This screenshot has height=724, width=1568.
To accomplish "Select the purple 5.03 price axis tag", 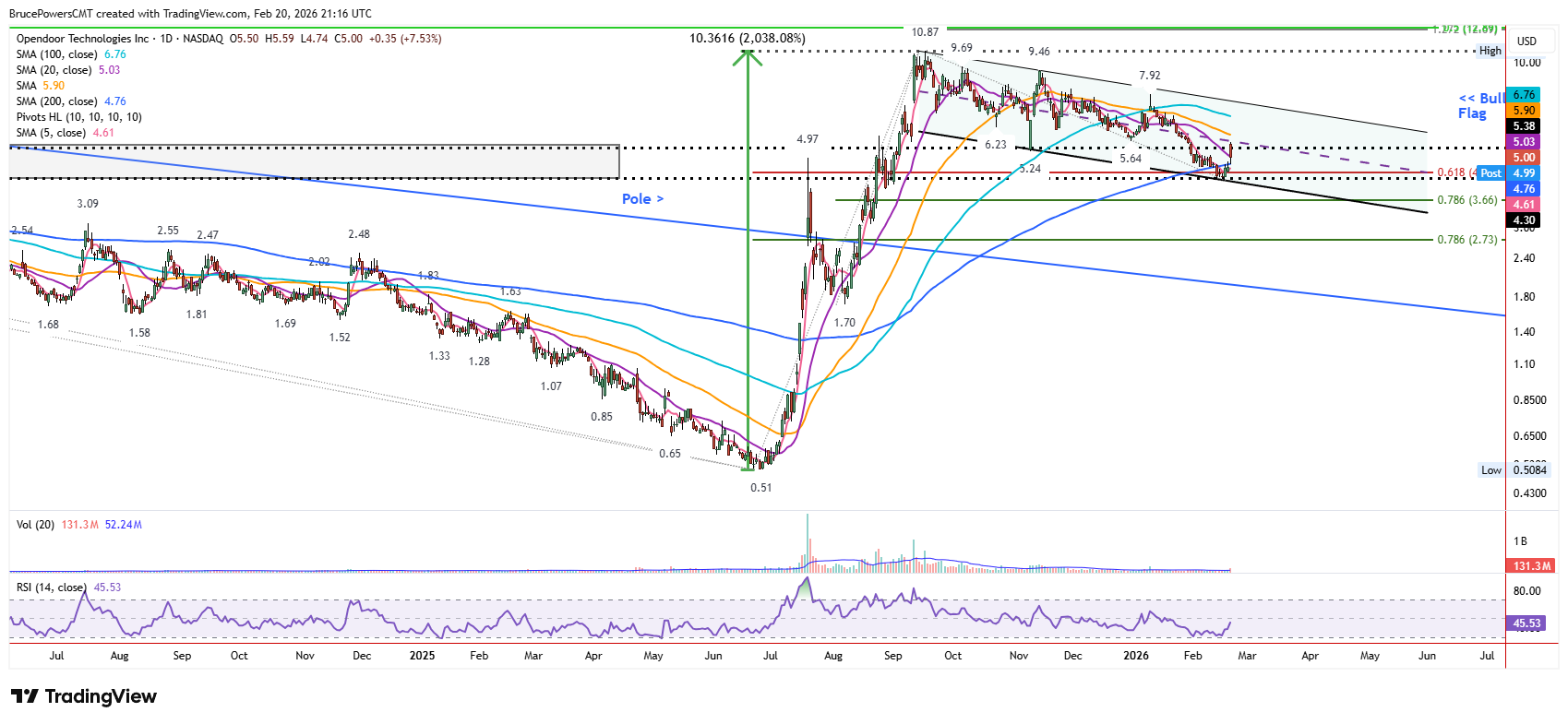I will point(1524,142).
